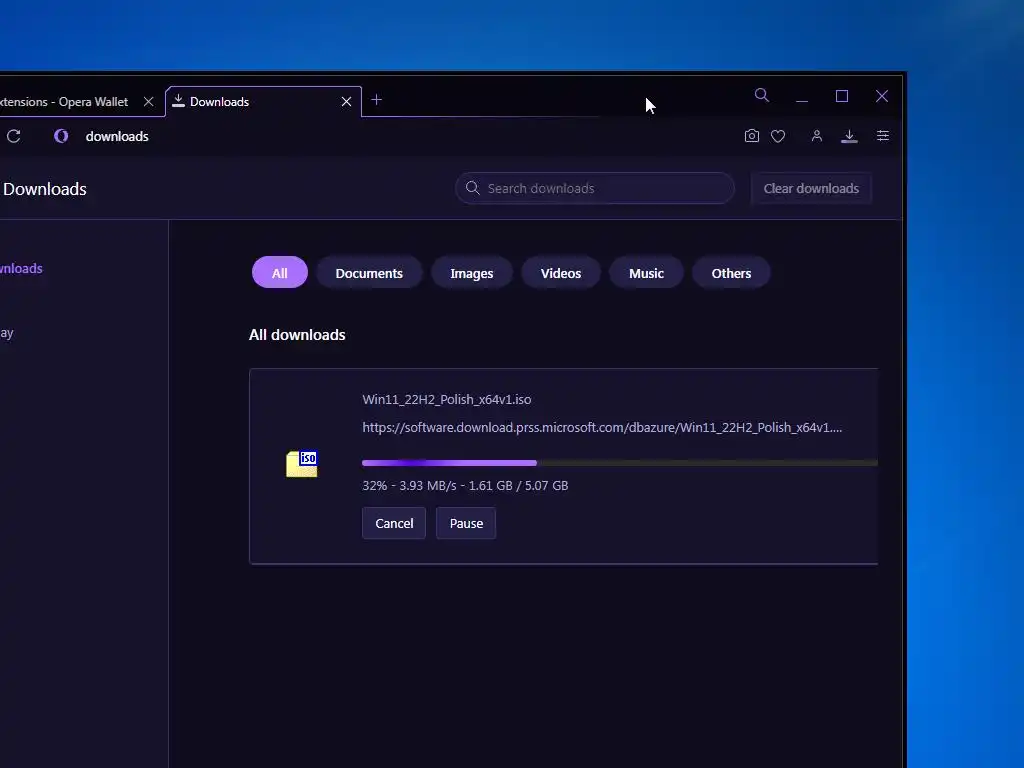Image resolution: width=1024 pixels, height=768 pixels.
Task: Open the downloads toolbar icon
Action: point(849,136)
